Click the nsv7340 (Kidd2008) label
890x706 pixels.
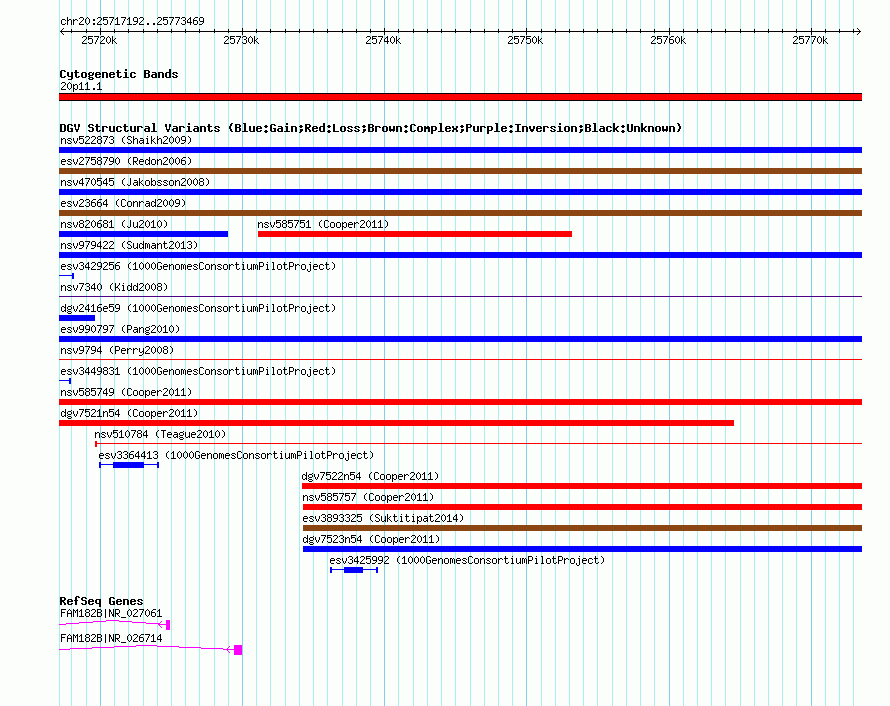pyautogui.click(x=114, y=287)
